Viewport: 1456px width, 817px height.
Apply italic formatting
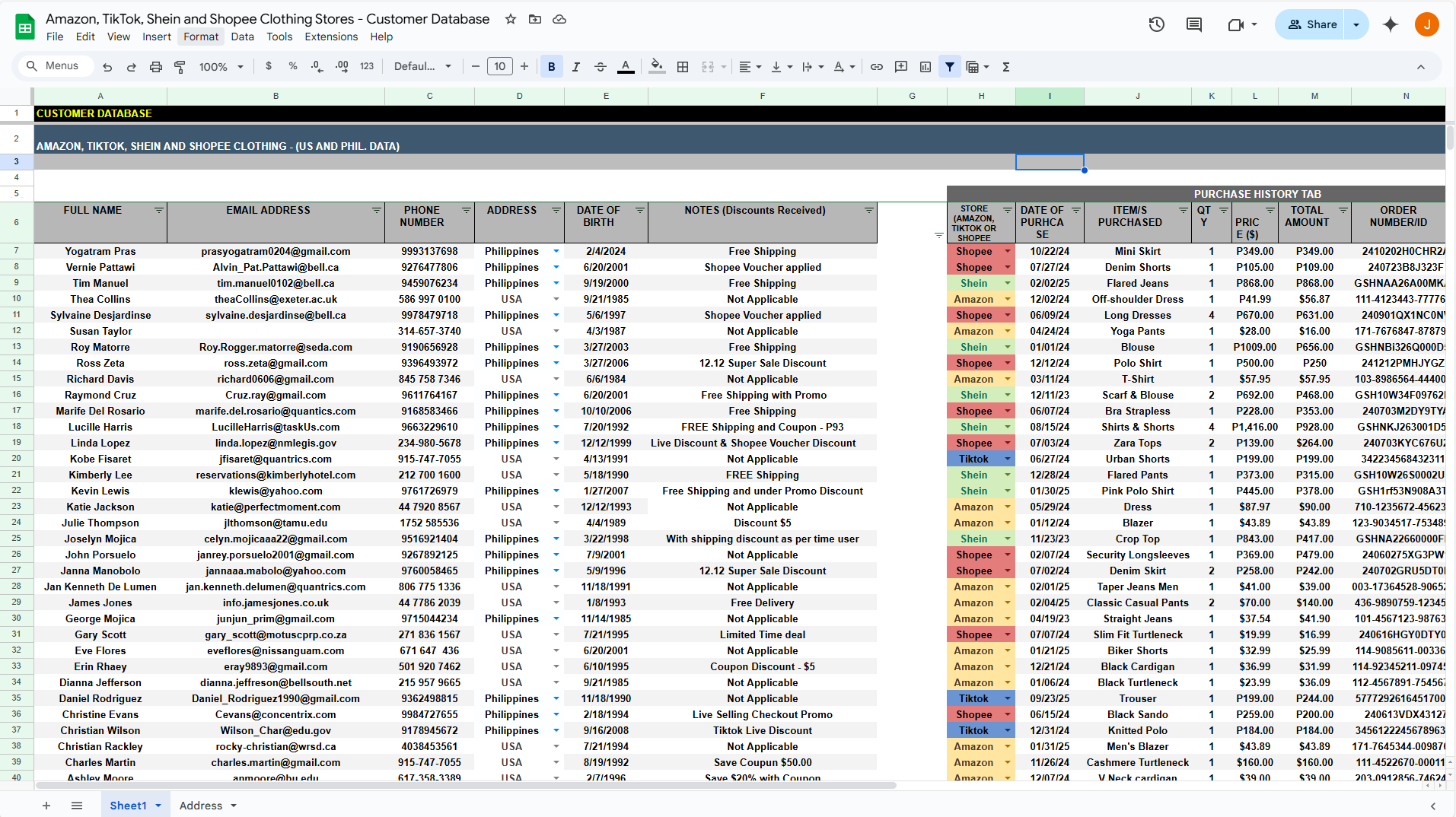point(576,67)
